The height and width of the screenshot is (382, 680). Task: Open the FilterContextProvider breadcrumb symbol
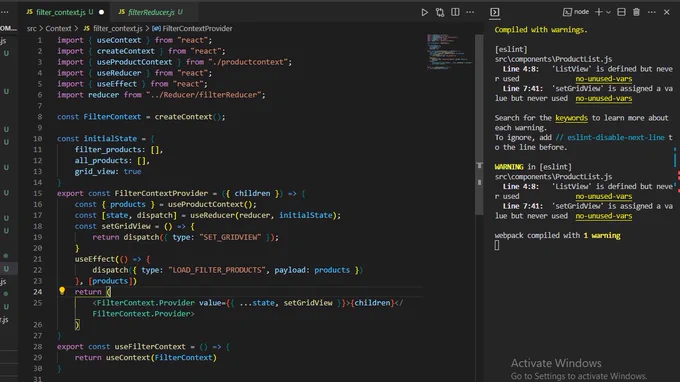pyautogui.click(x=192, y=29)
